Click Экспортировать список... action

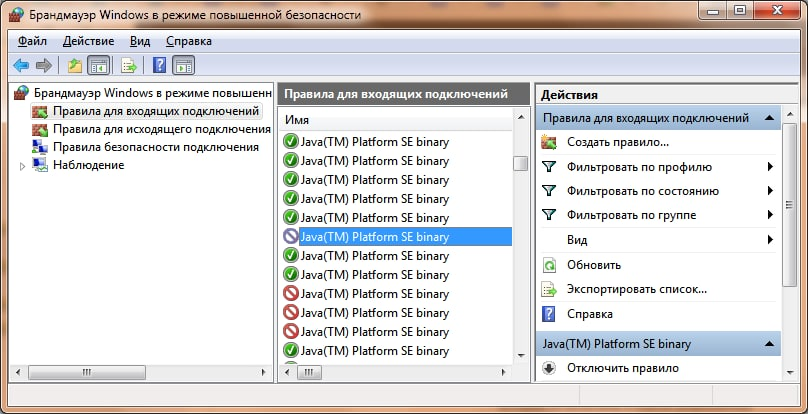(636, 289)
